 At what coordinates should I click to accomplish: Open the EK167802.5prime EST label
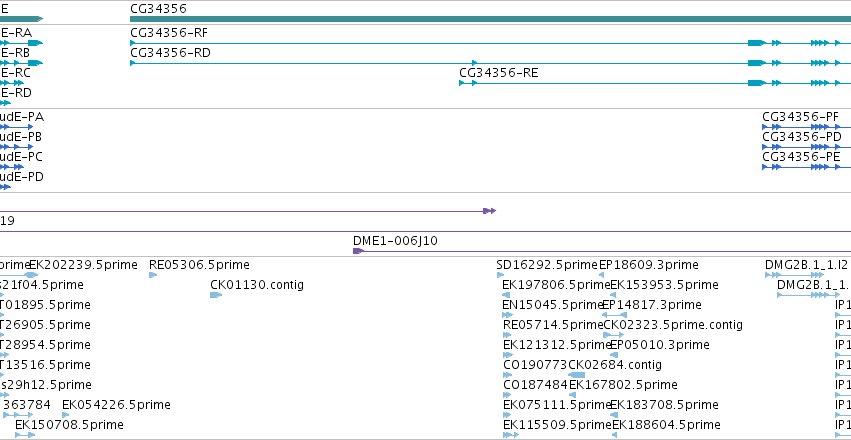click(623, 385)
